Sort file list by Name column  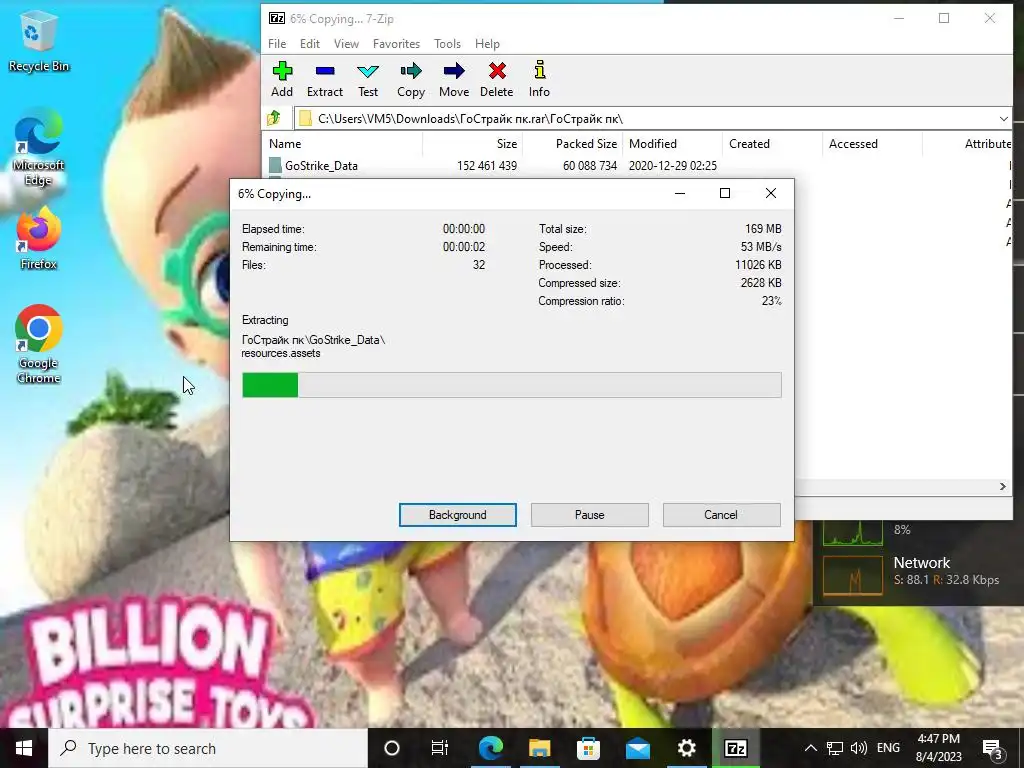click(342, 144)
